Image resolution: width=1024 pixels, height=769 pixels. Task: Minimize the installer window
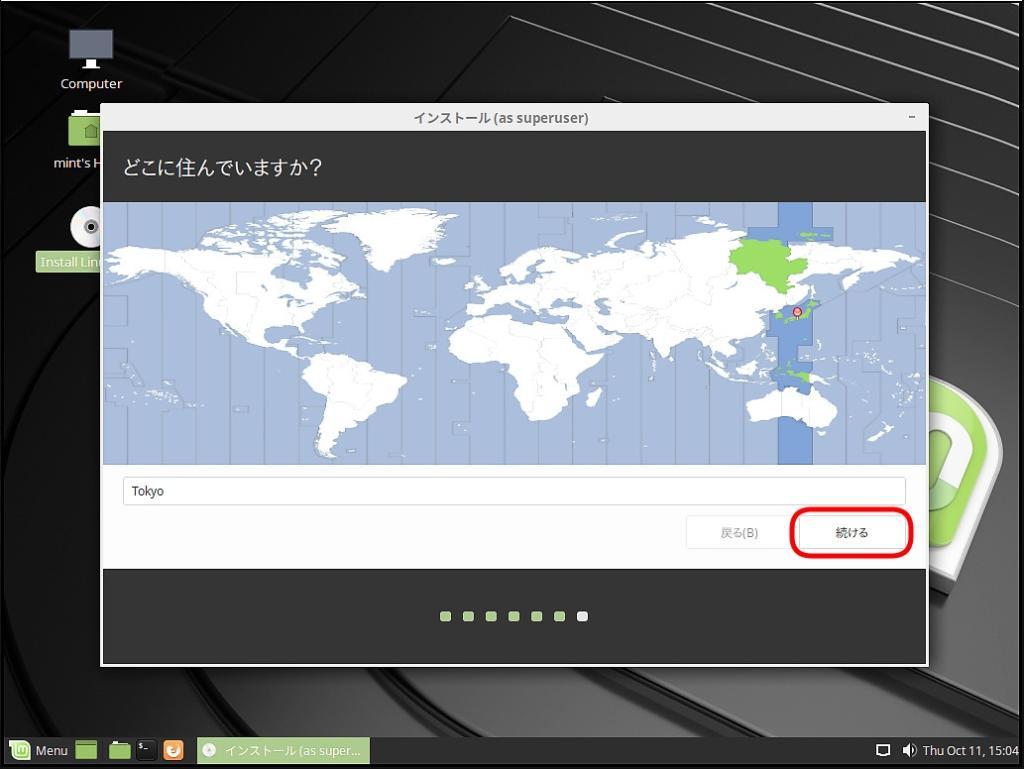coord(911,117)
